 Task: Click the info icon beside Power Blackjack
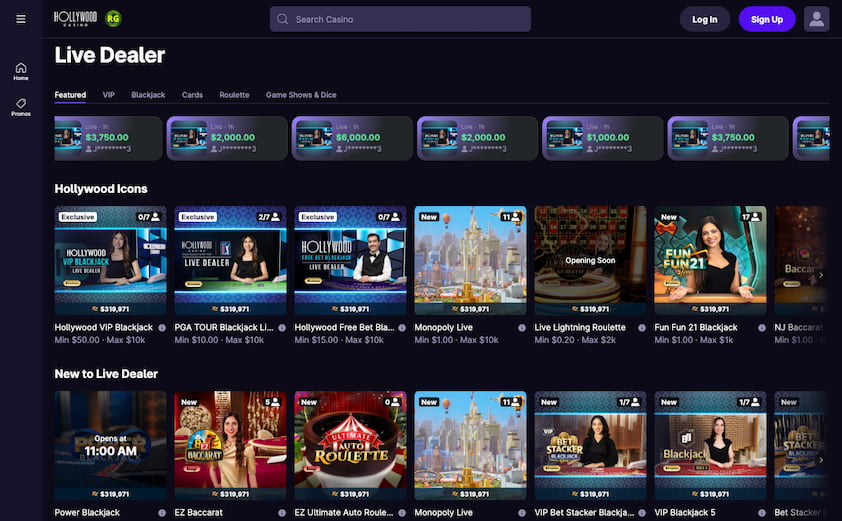coord(162,513)
